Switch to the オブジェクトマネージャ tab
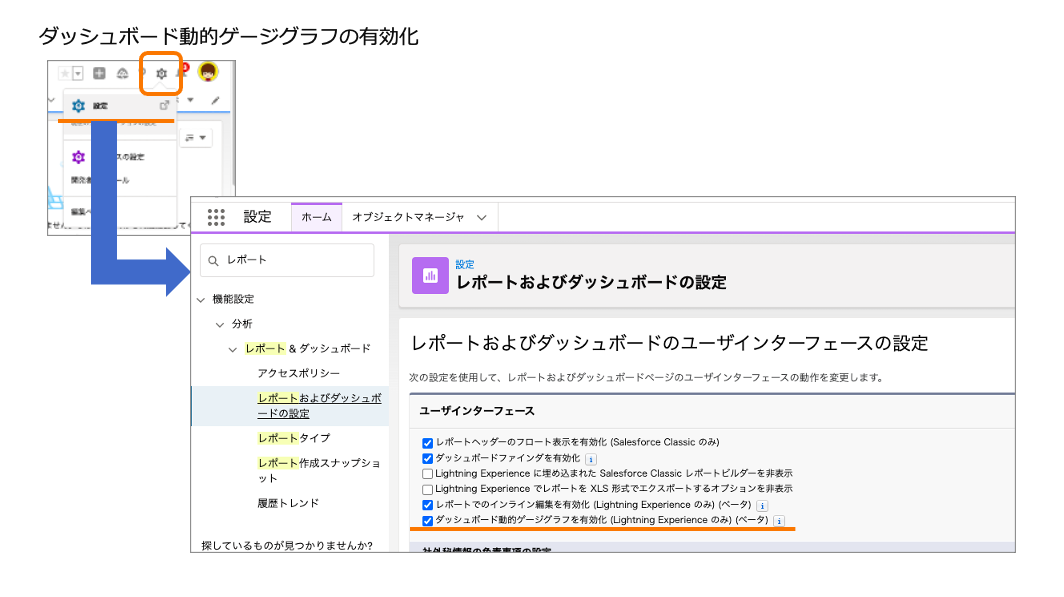 pyautogui.click(x=408, y=217)
